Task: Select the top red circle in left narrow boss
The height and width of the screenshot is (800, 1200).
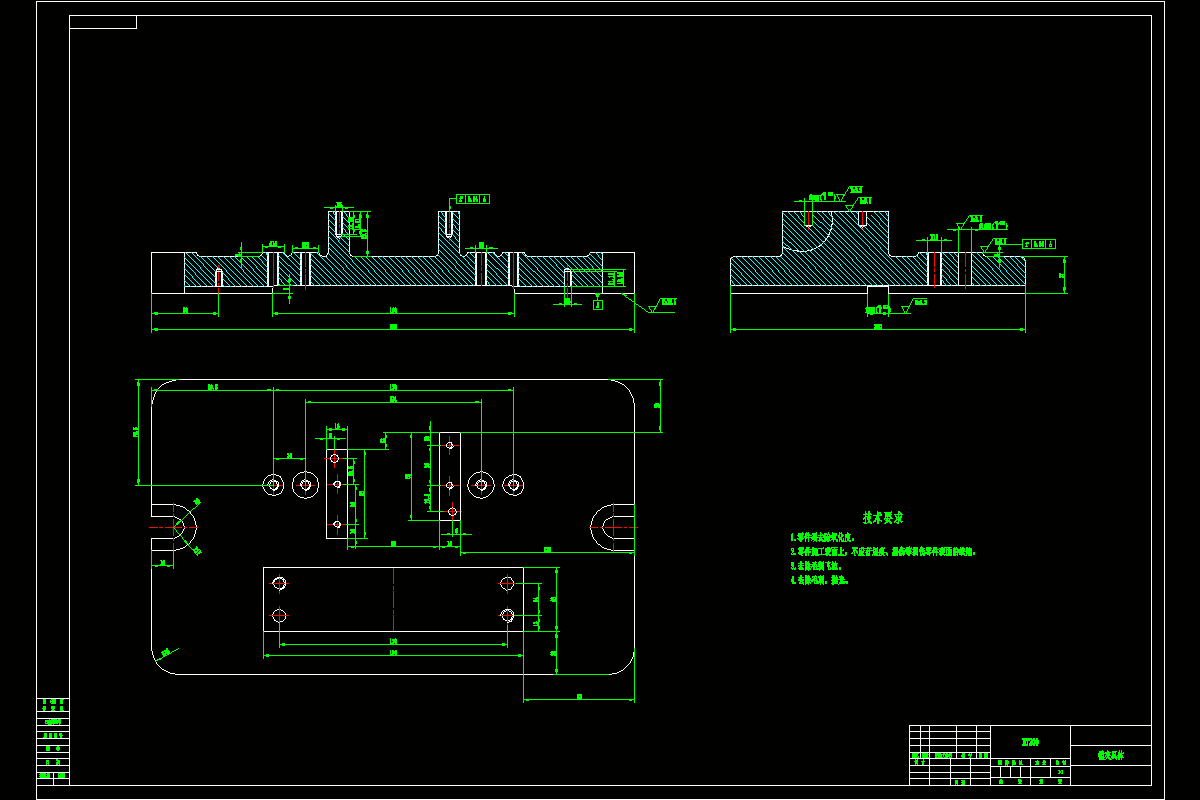Action: (334, 457)
